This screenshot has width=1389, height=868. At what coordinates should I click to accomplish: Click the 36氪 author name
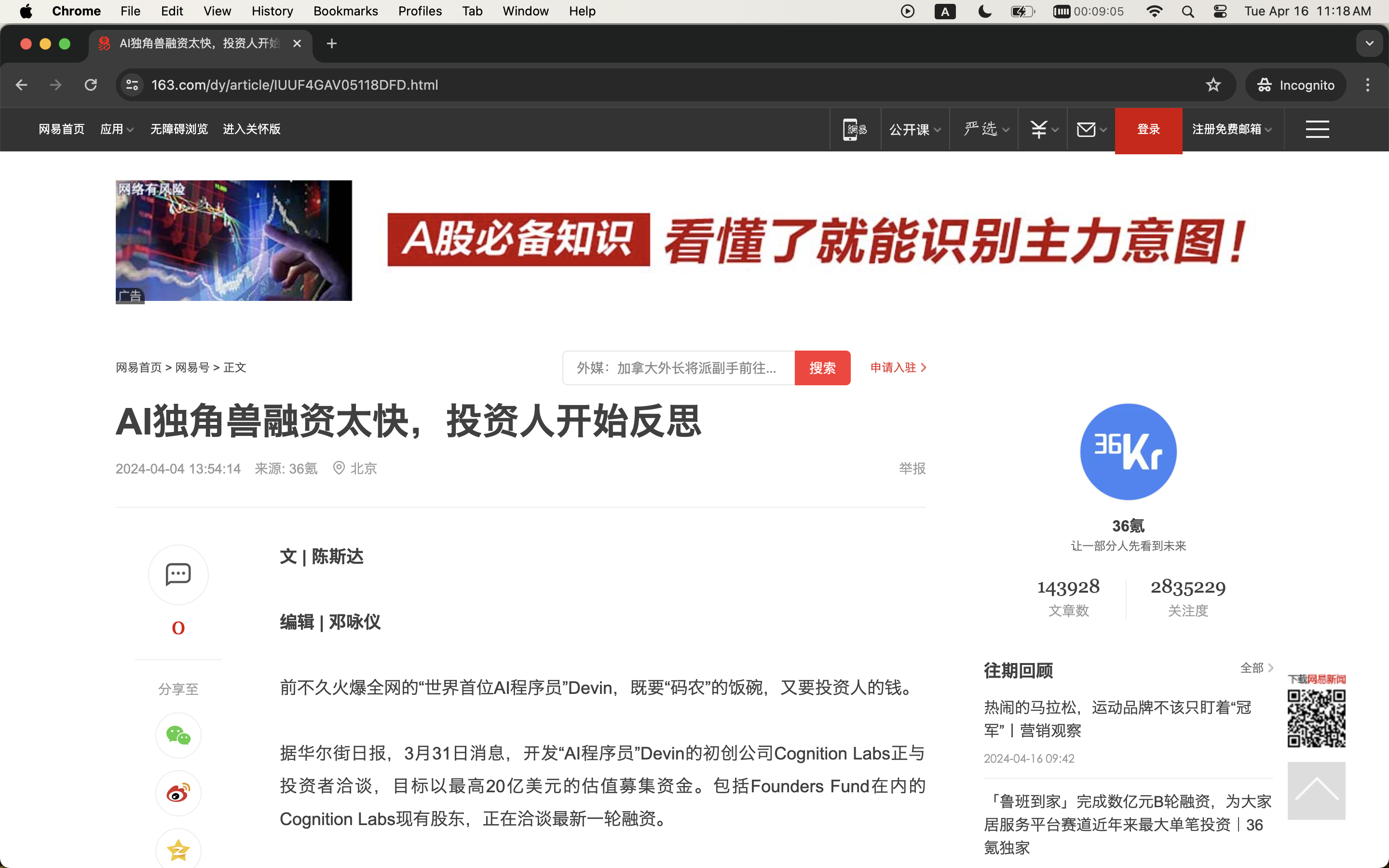tap(1129, 526)
